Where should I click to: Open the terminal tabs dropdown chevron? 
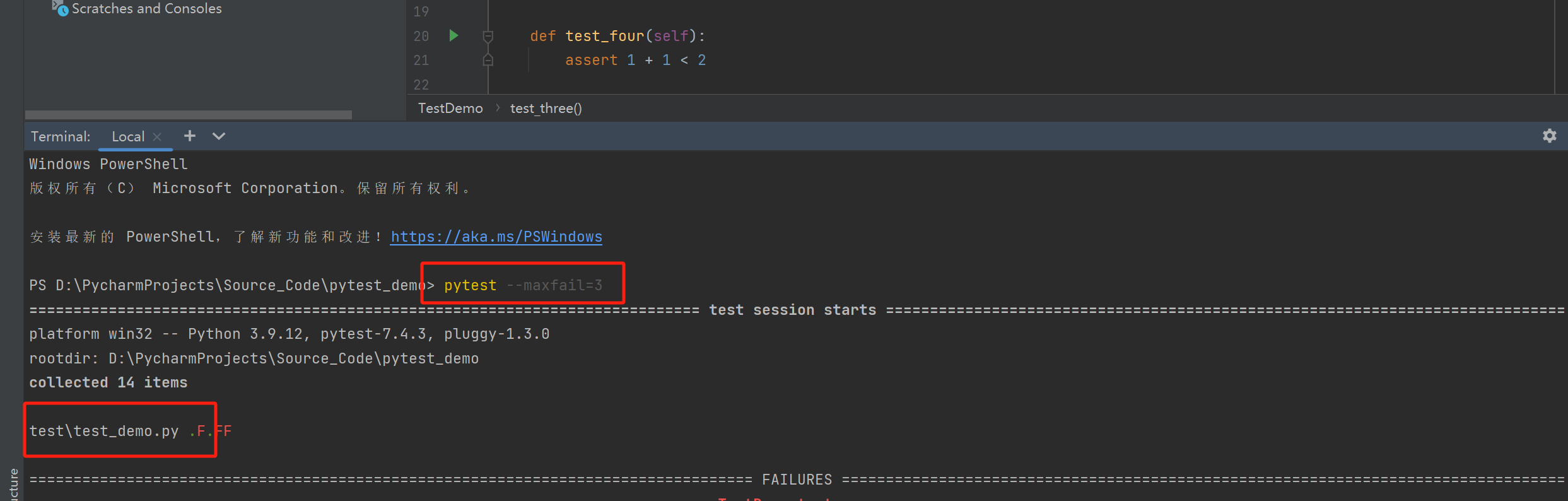(x=218, y=136)
